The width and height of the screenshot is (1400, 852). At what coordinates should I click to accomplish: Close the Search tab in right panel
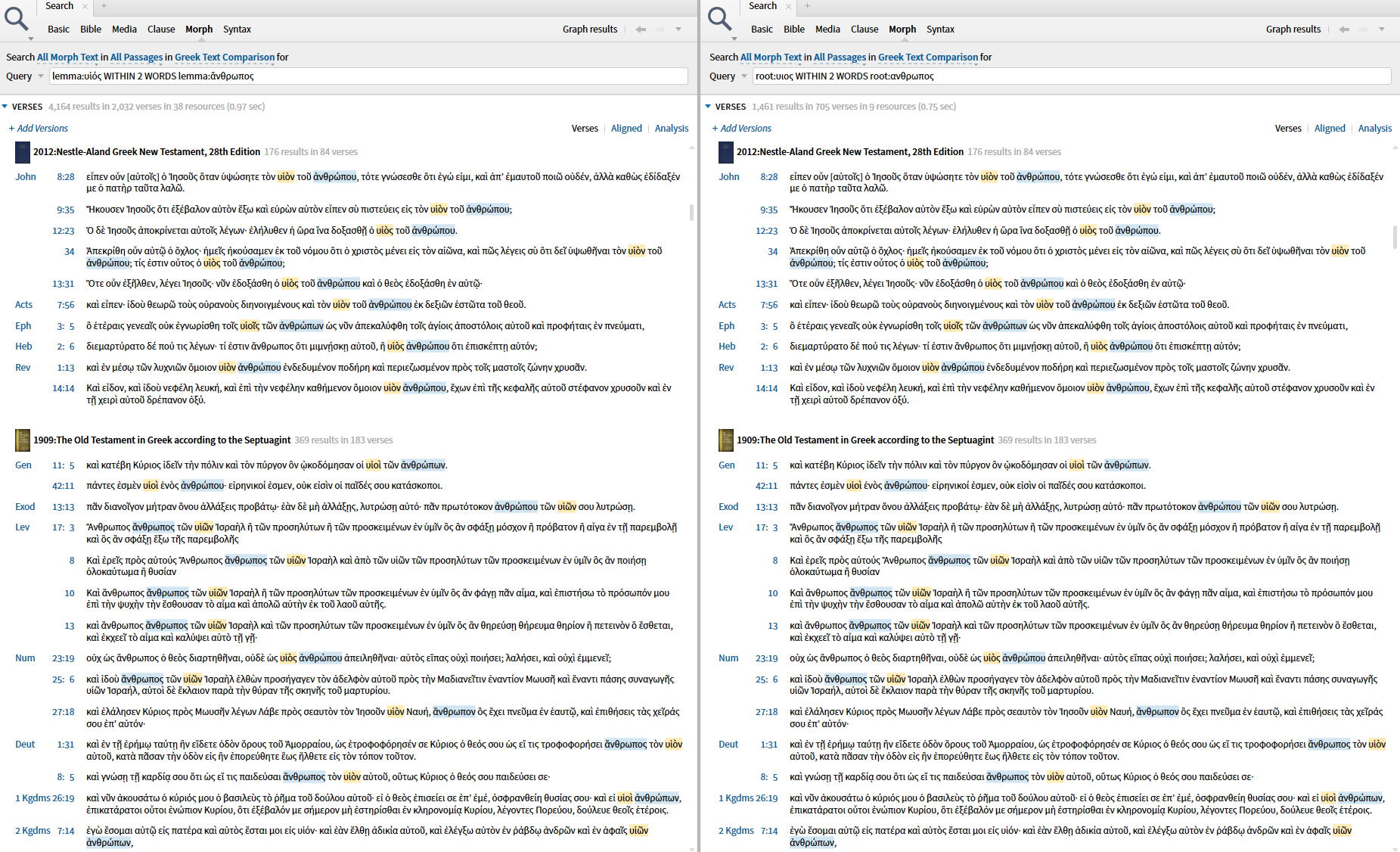click(789, 6)
